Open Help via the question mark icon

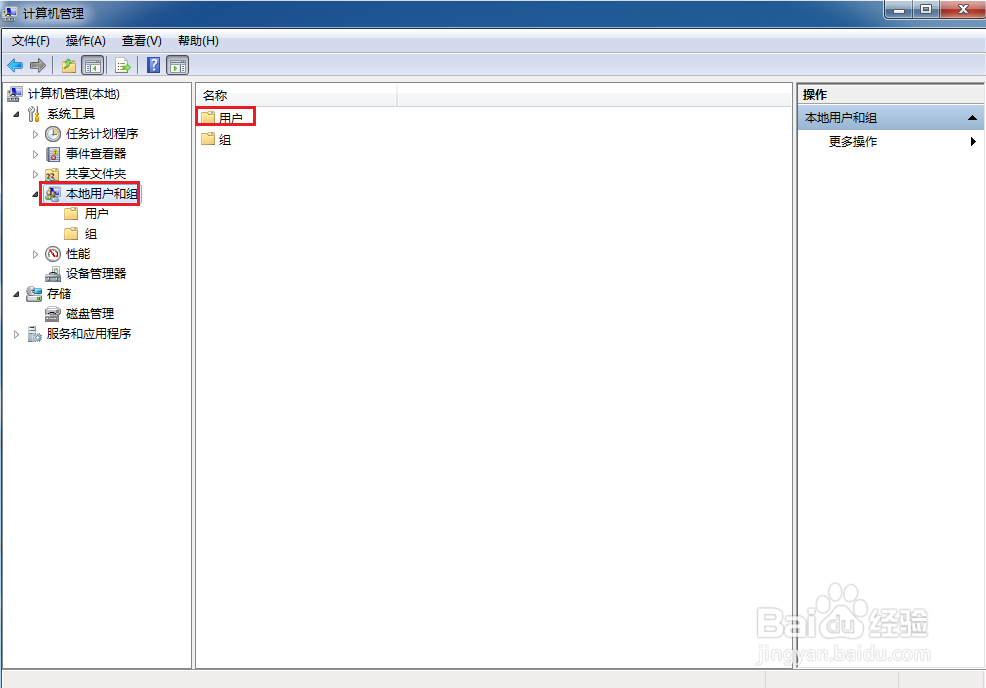pos(153,65)
